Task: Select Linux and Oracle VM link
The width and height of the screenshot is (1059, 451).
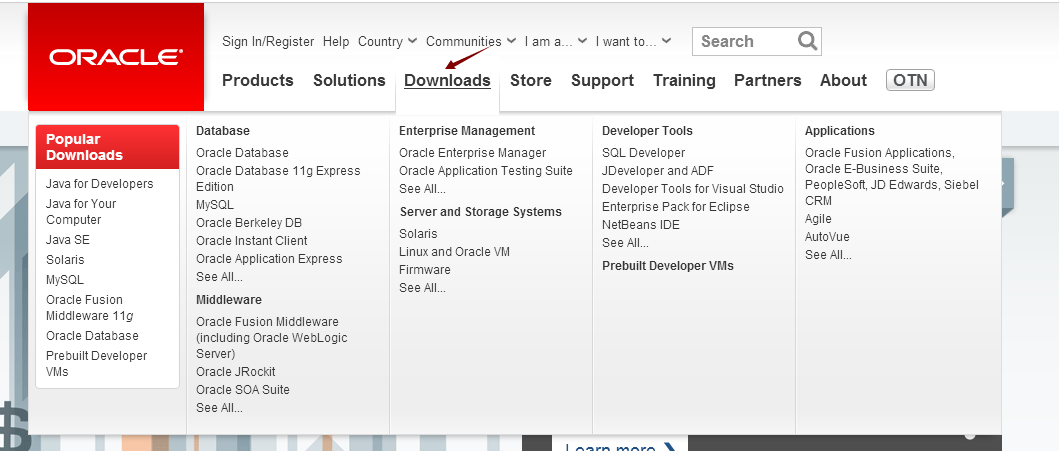Action: pyautogui.click(x=454, y=252)
